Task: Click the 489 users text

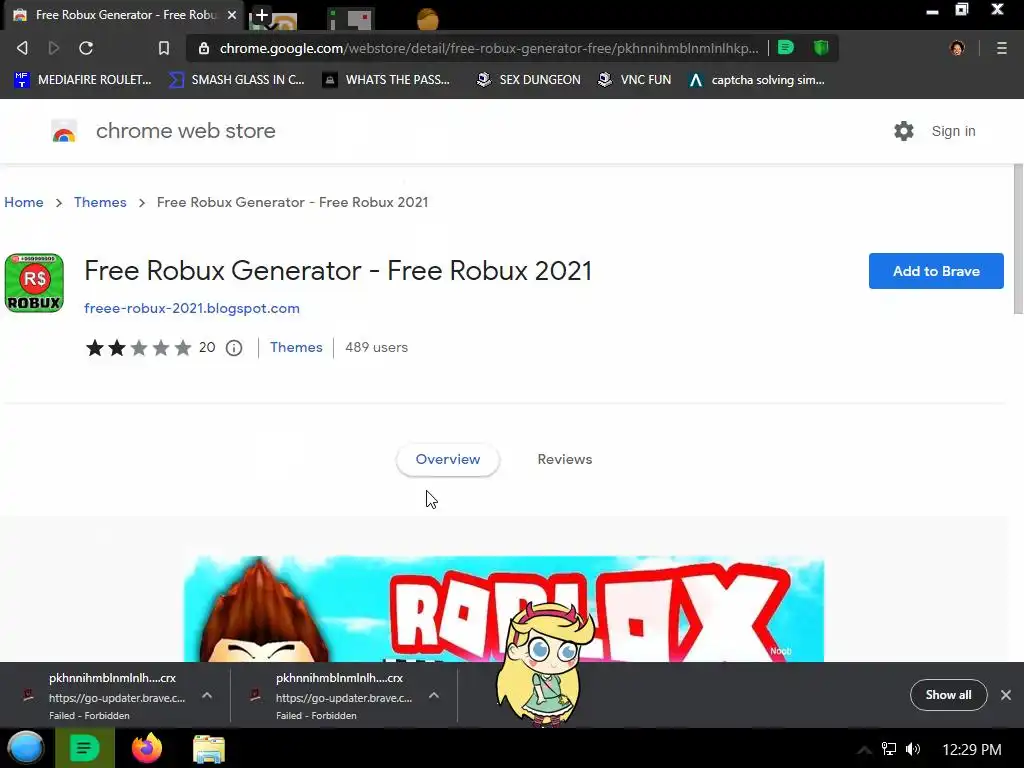Action: (376, 347)
